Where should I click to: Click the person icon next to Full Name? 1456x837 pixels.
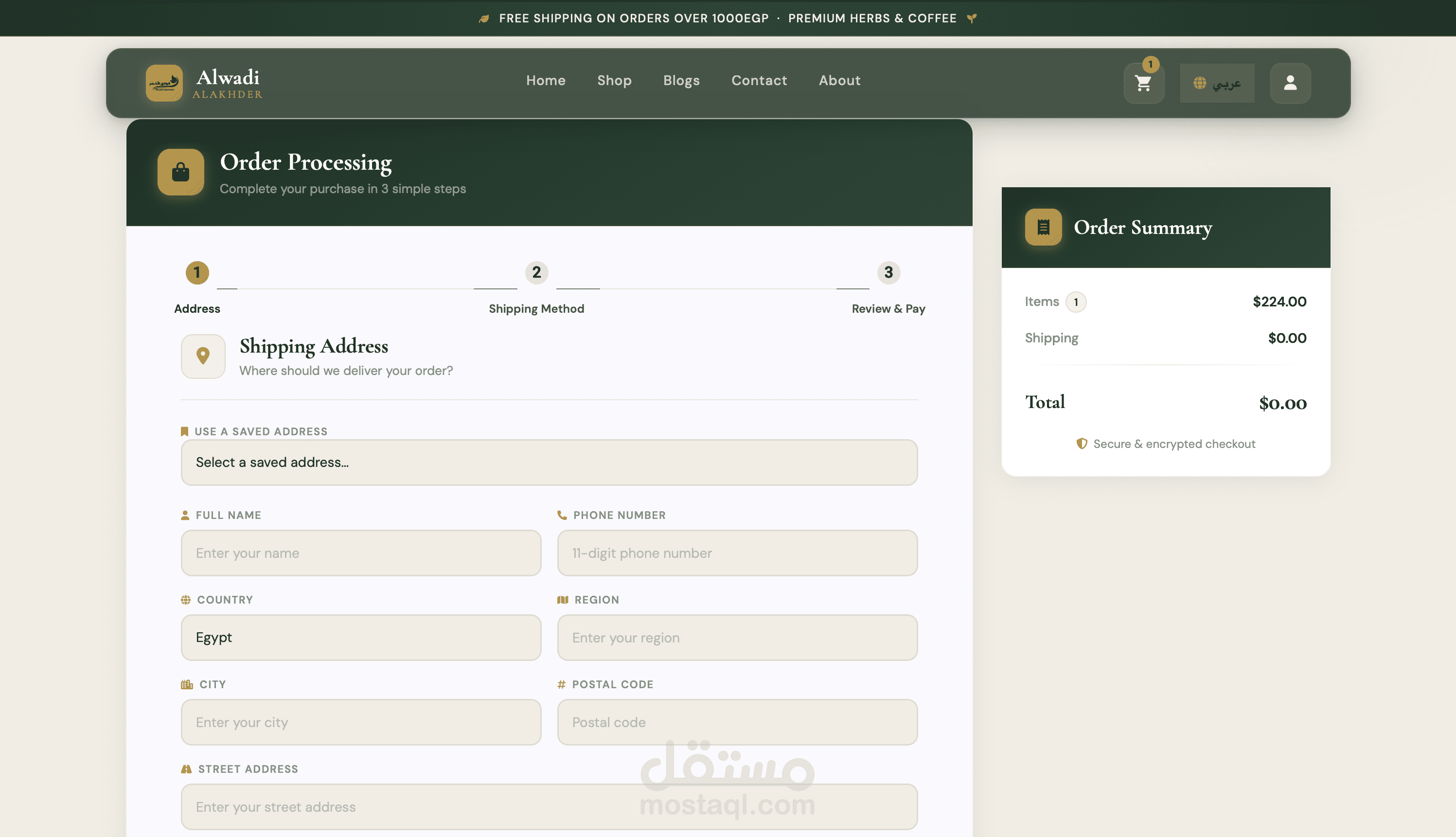click(x=185, y=515)
